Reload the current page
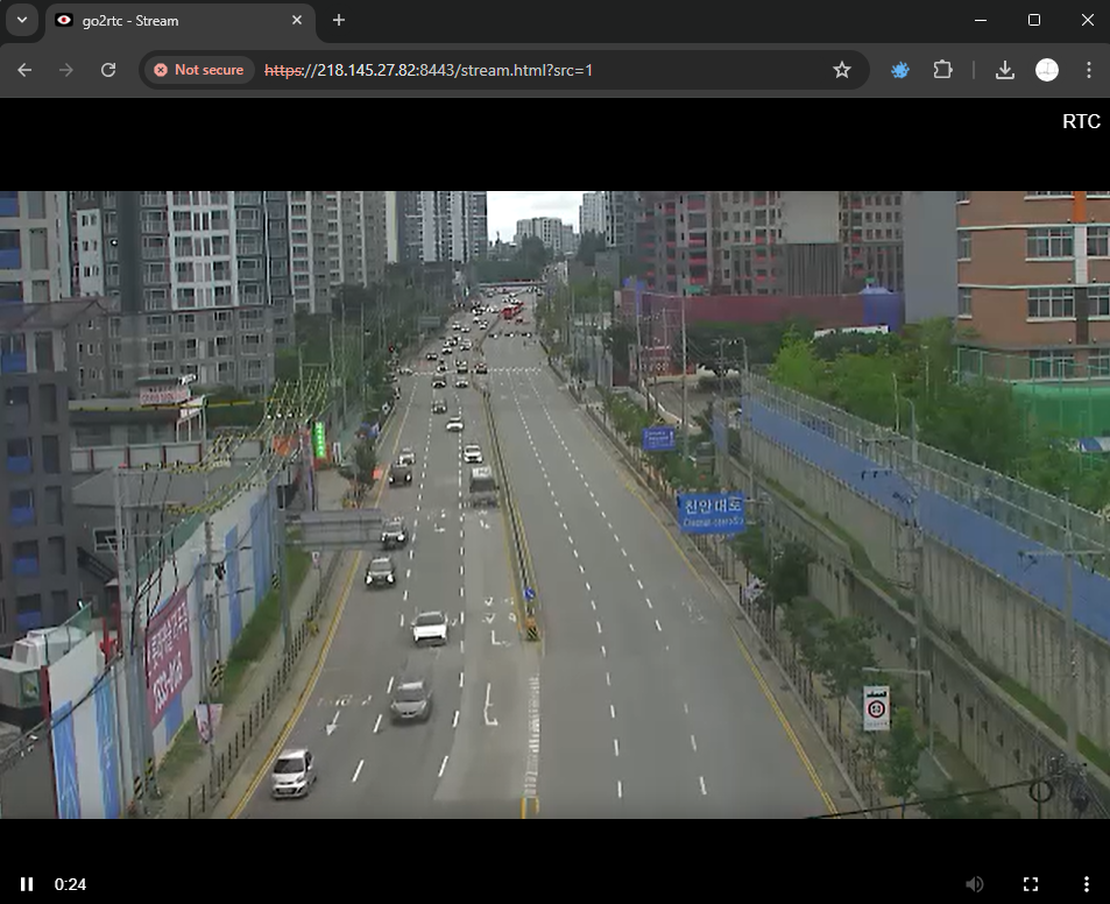The image size is (1110, 904). (109, 70)
